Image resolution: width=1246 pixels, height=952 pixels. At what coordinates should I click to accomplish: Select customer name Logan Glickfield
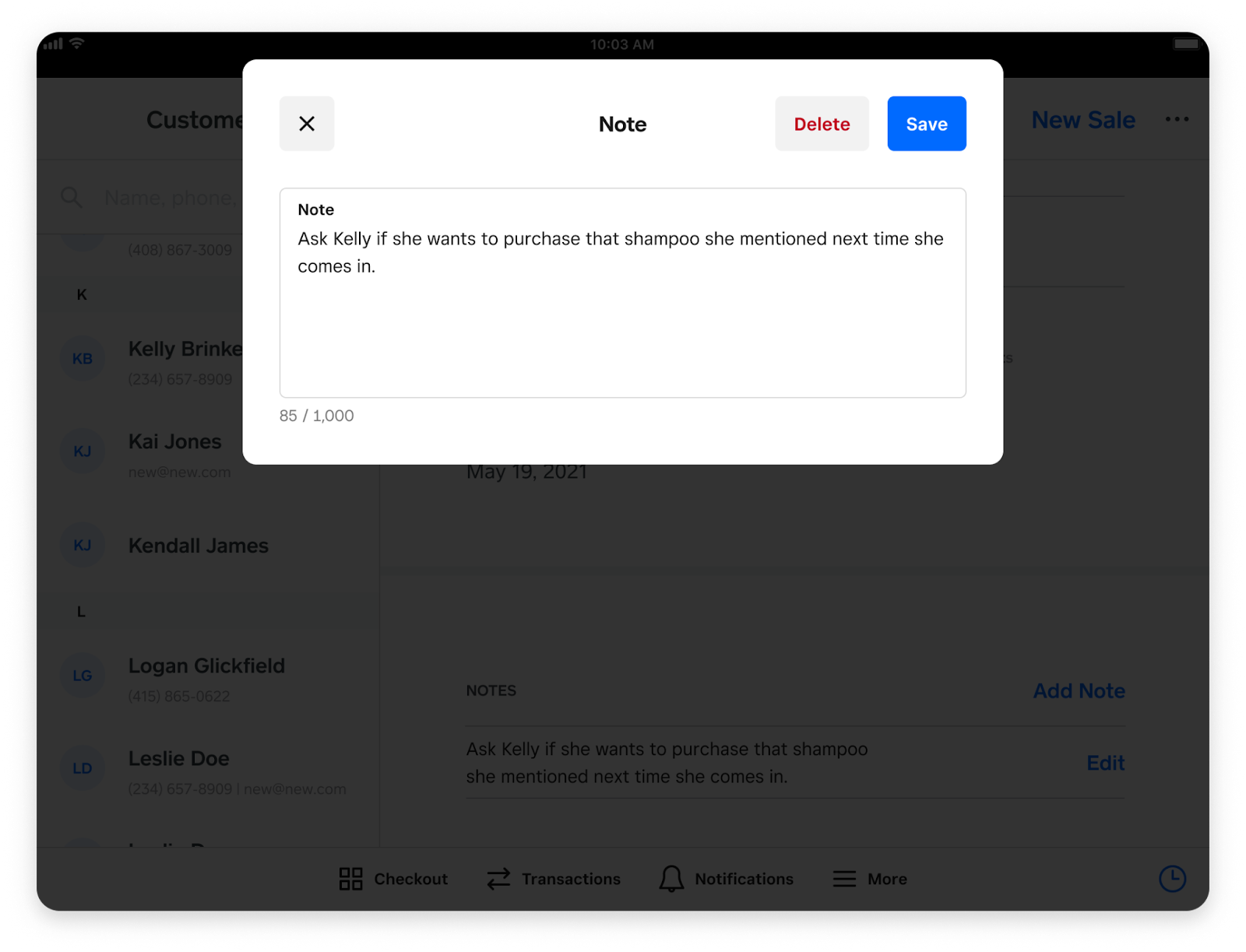[206, 666]
